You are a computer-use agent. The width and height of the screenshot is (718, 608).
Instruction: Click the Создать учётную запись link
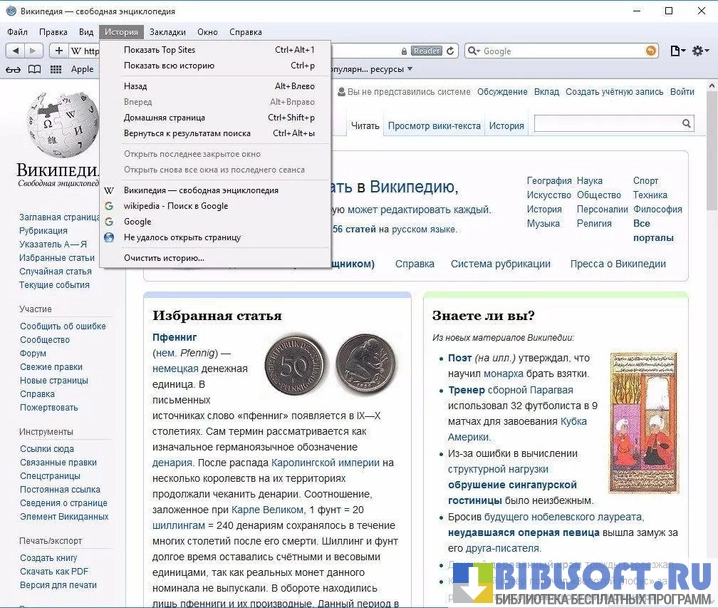tap(614, 92)
